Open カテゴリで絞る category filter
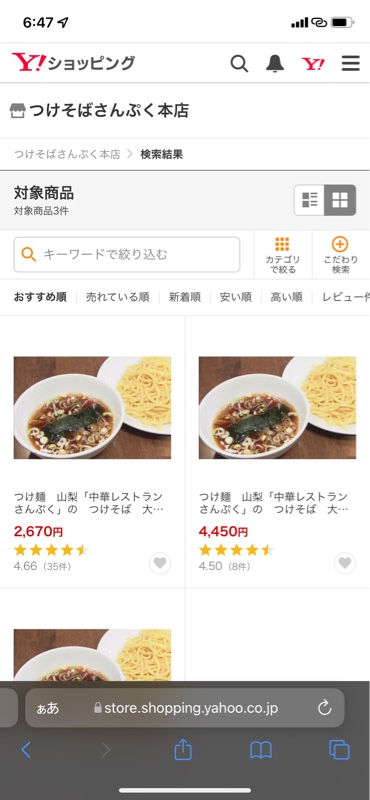 coord(282,255)
